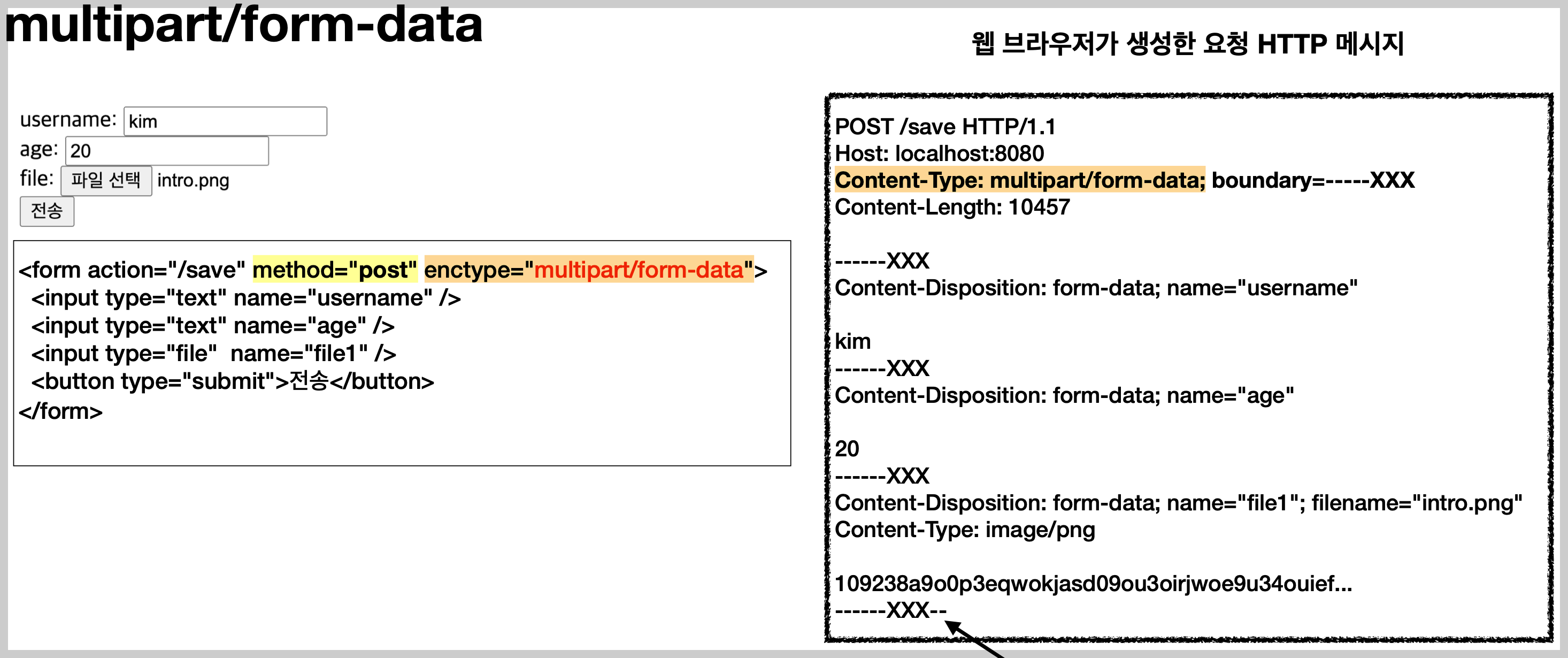
Task: Click Content-Disposition line with filename="intro.png"
Action: [x=1178, y=503]
